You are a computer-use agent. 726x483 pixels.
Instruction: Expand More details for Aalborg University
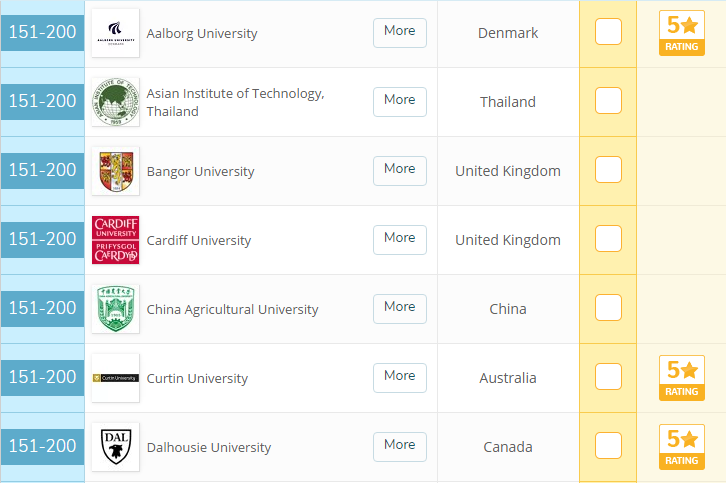click(400, 32)
